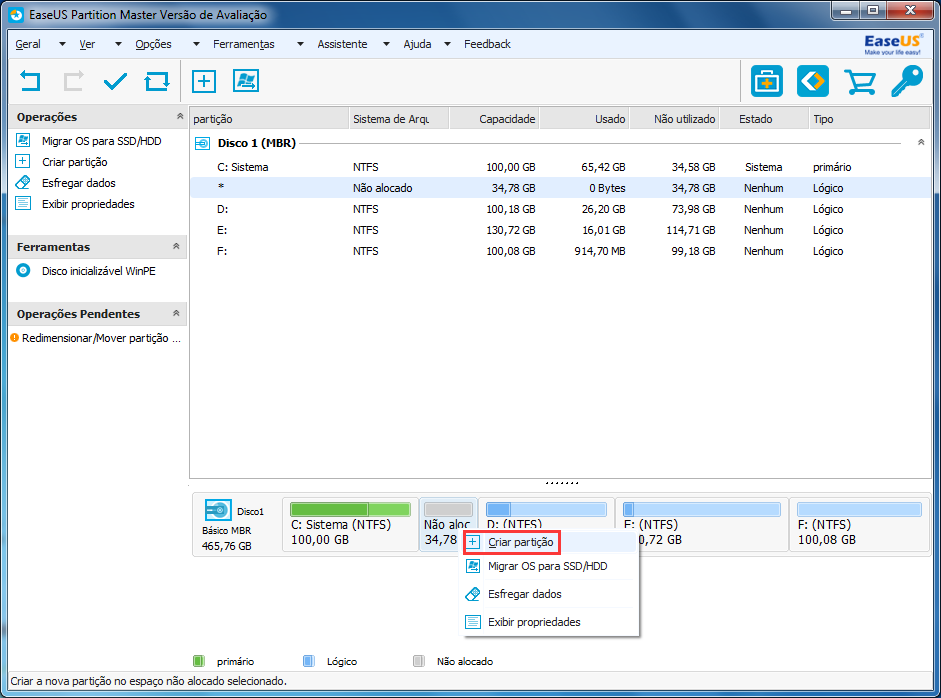Expand the dropdown arrow after Assistente
Viewport: 941px width, 698px height.
coord(386,44)
